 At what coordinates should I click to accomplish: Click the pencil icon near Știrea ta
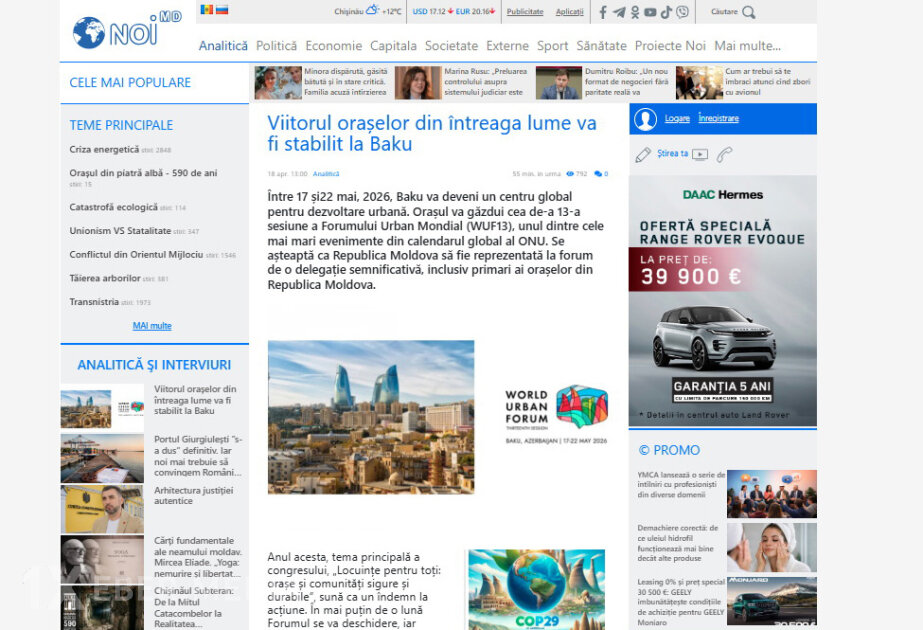[643, 155]
